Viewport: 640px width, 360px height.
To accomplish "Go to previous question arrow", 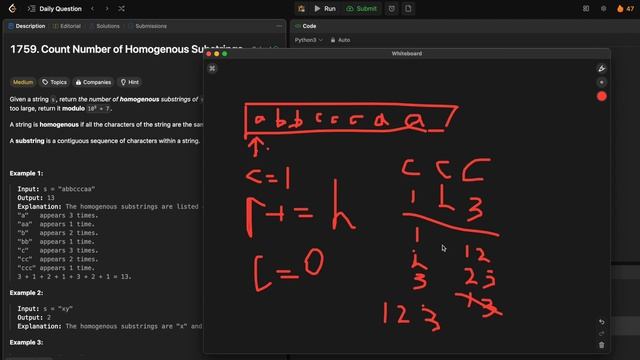I will [92, 9].
